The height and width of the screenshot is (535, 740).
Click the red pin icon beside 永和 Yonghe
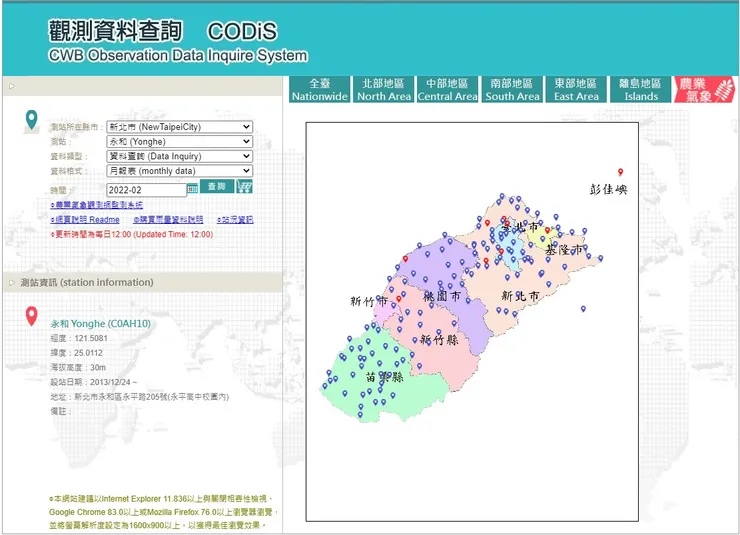pos(32,316)
